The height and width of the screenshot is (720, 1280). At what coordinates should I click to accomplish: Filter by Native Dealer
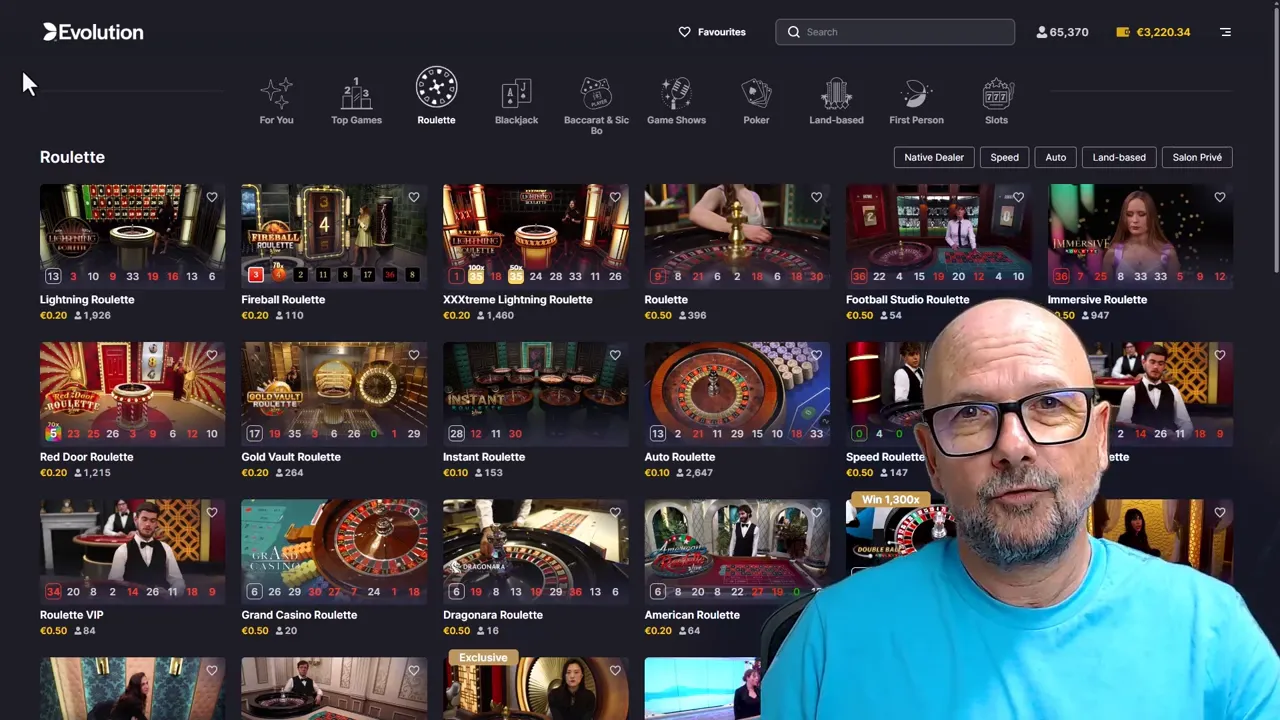(x=934, y=157)
